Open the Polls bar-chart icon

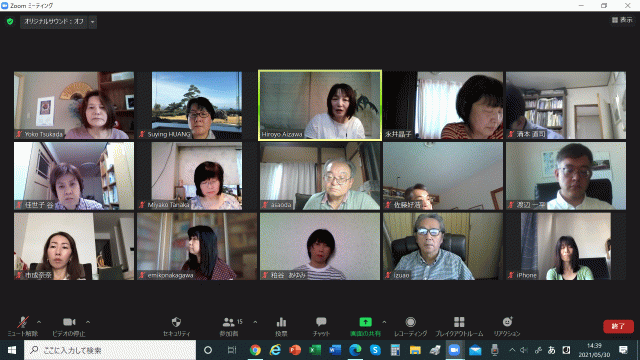click(x=281, y=322)
